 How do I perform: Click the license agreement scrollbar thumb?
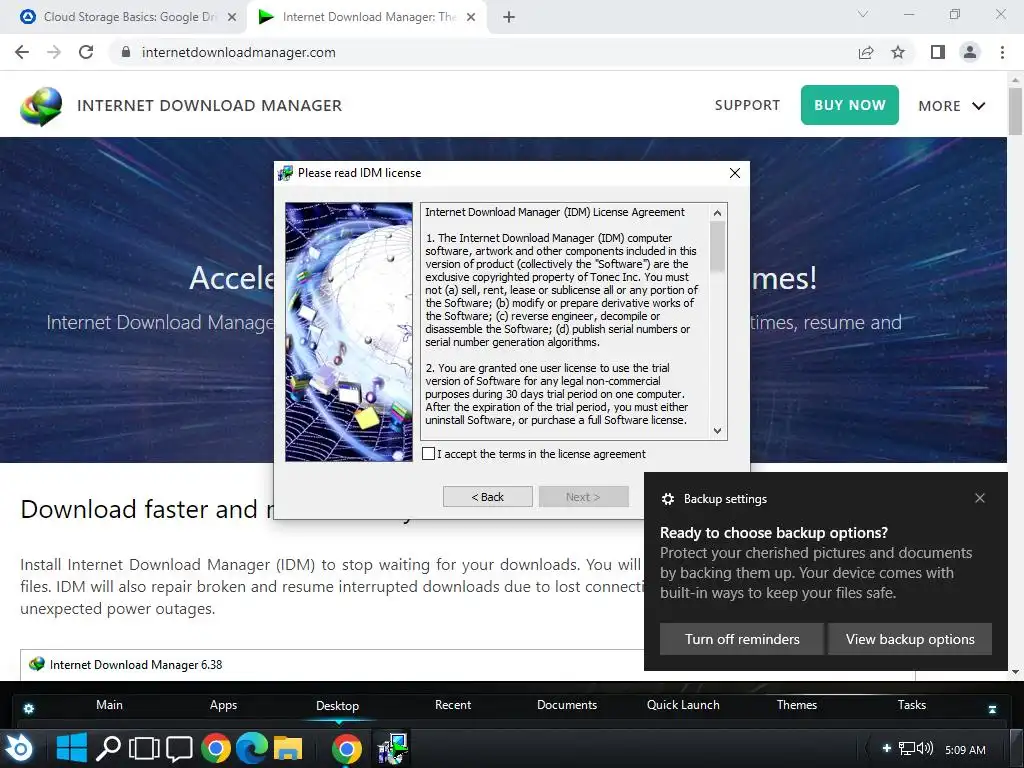[718, 246]
